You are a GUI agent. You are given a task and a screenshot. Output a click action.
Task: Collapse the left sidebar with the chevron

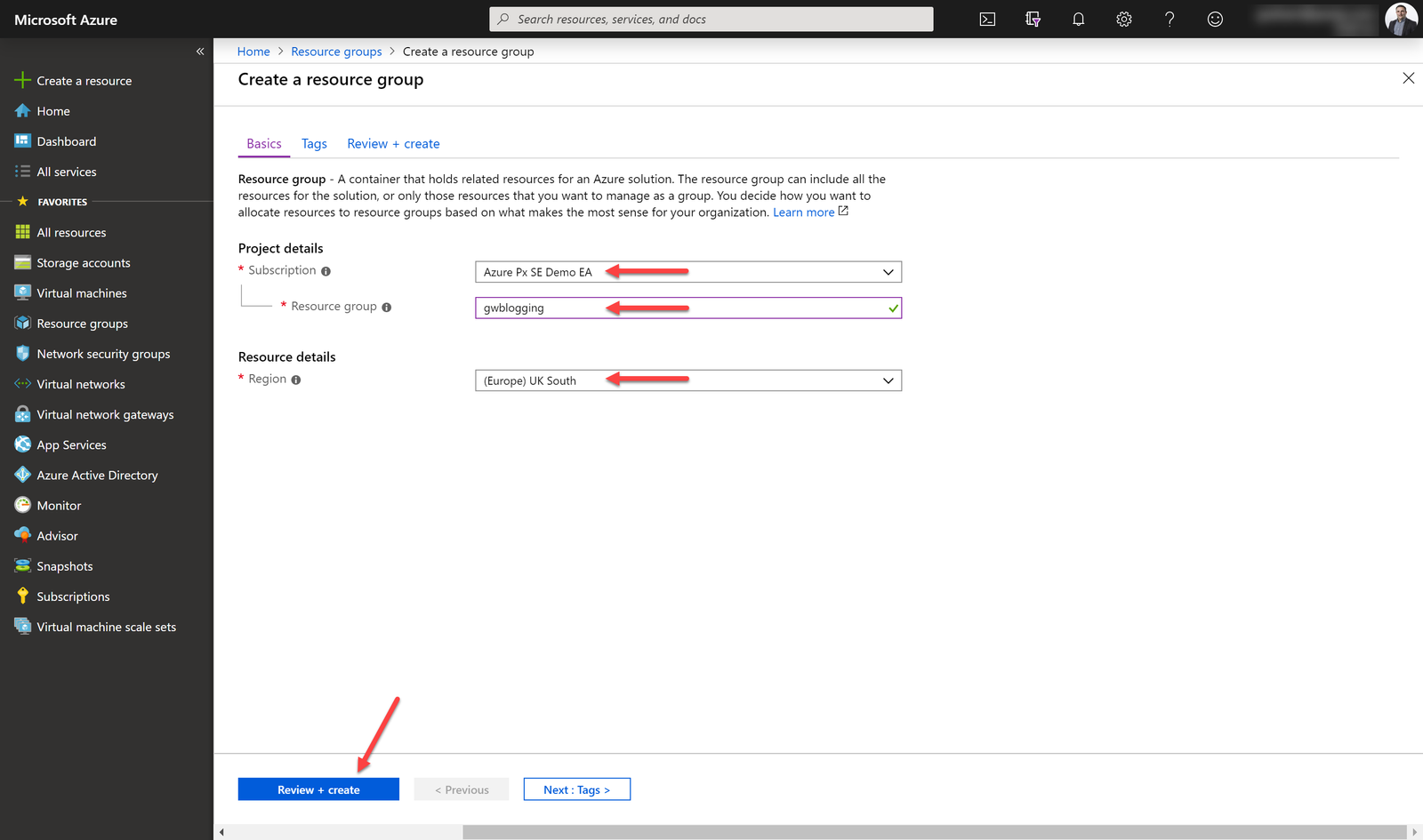[200, 51]
